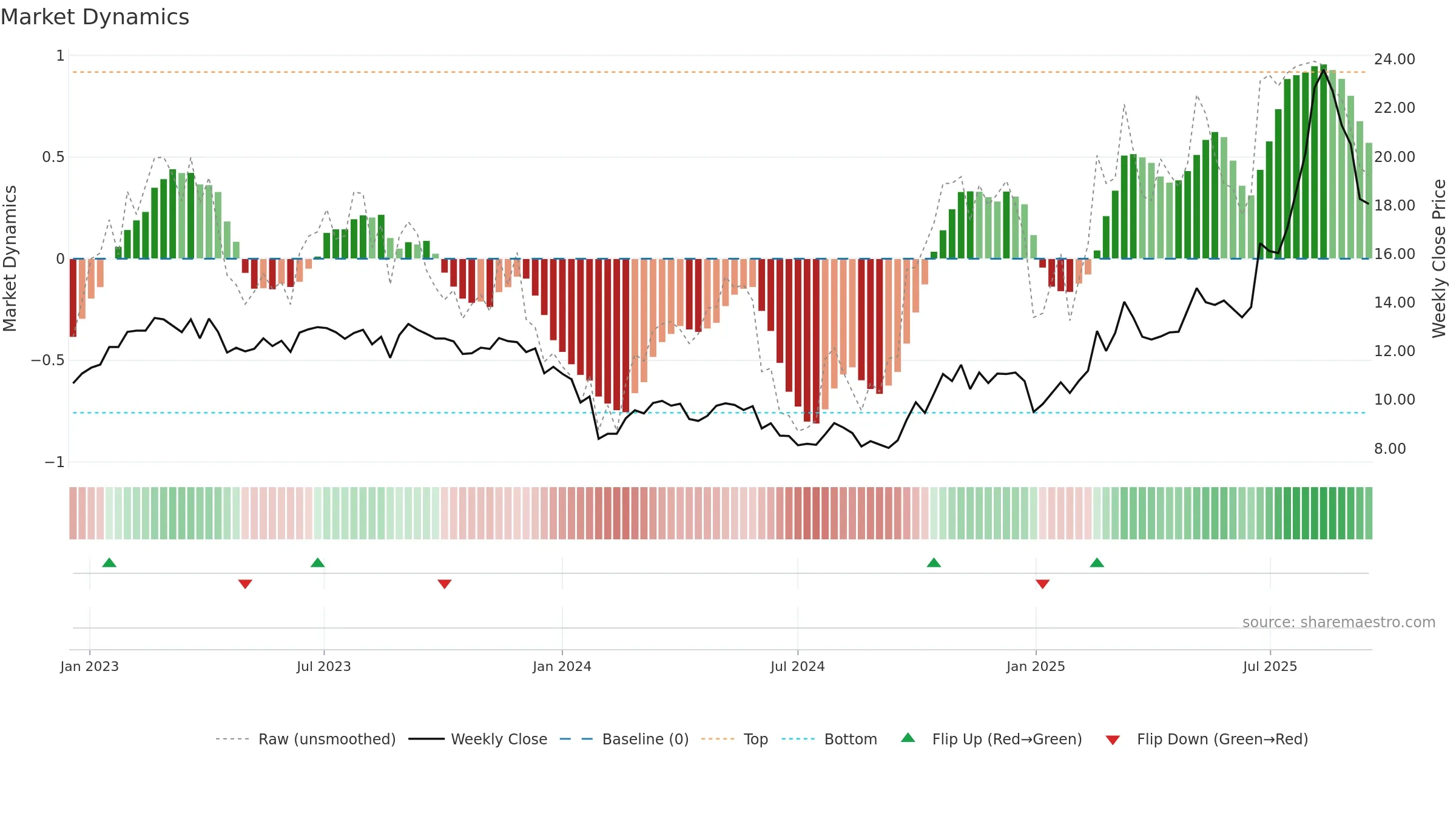1456x819 pixels.
Task: Click the 8.00 price axis tick
Action: [1390, 448]
